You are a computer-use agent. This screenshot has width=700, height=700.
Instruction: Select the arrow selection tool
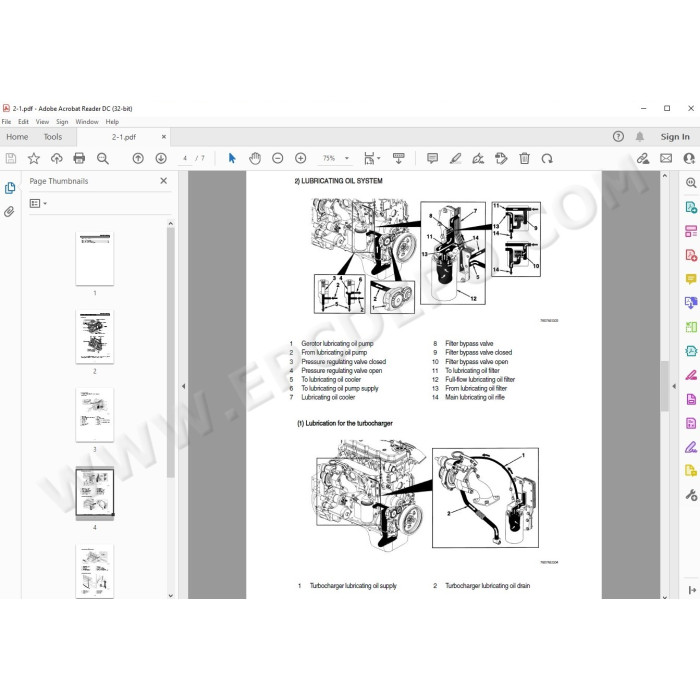(x=232, y=158)
